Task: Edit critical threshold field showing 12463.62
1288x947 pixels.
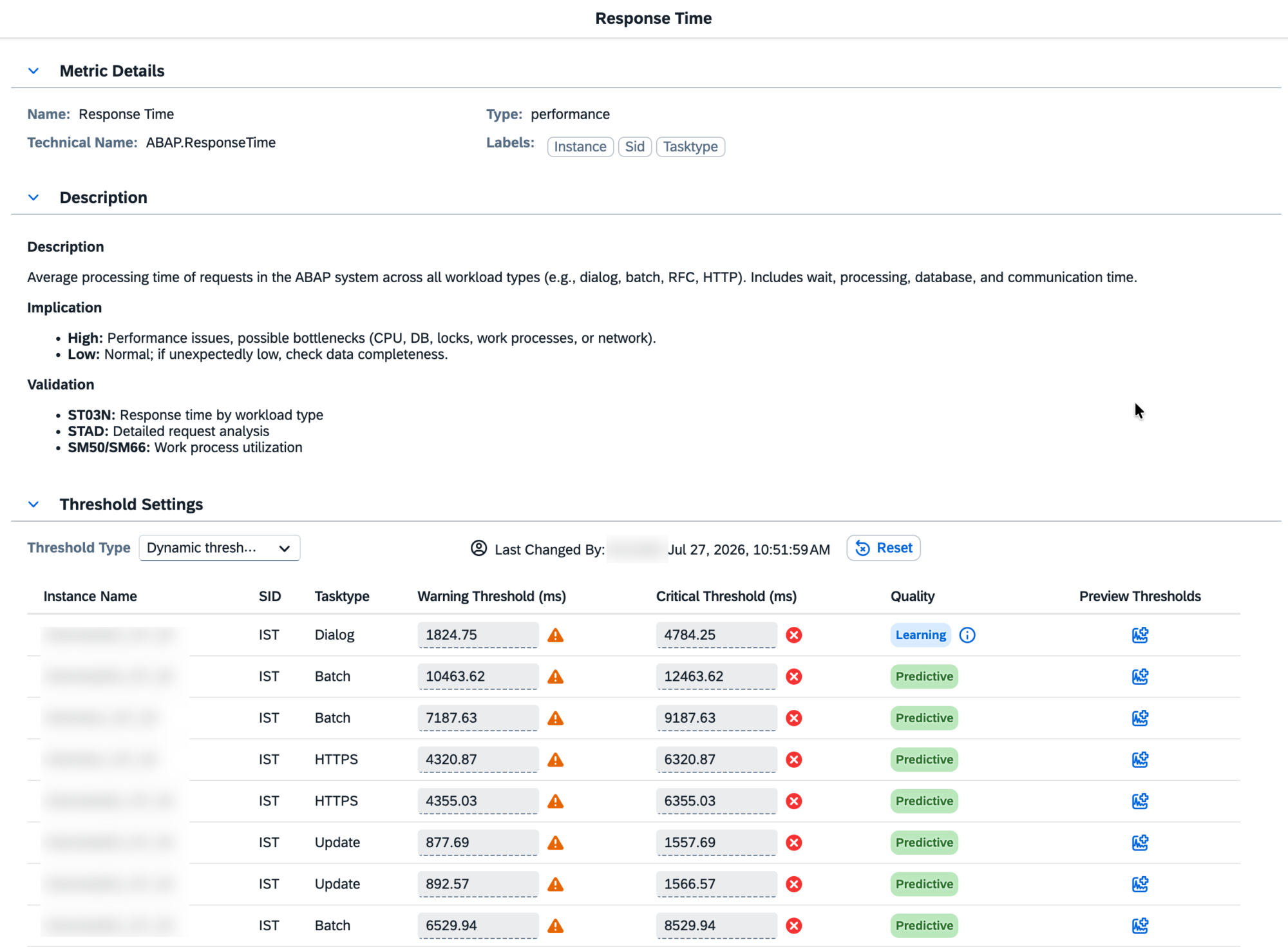Action: [716, 676]
